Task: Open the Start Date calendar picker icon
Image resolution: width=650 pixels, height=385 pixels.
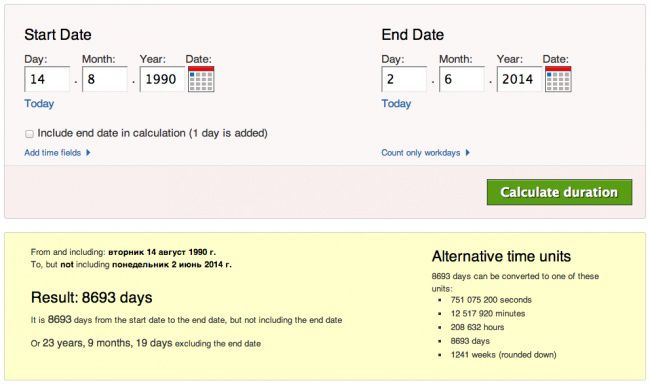Action: click(201, 79)
